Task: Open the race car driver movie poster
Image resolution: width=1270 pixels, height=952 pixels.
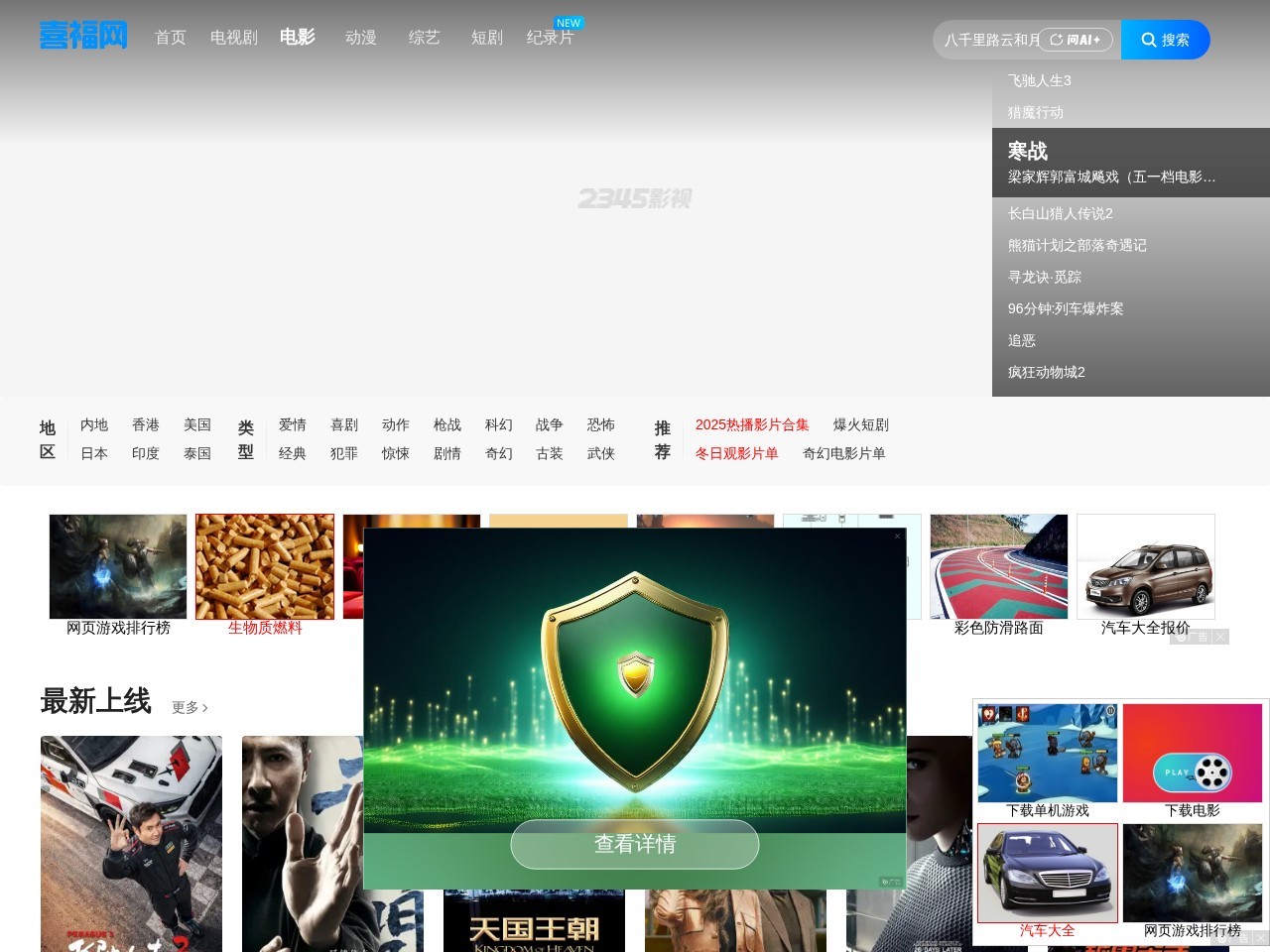Action: 131,844
